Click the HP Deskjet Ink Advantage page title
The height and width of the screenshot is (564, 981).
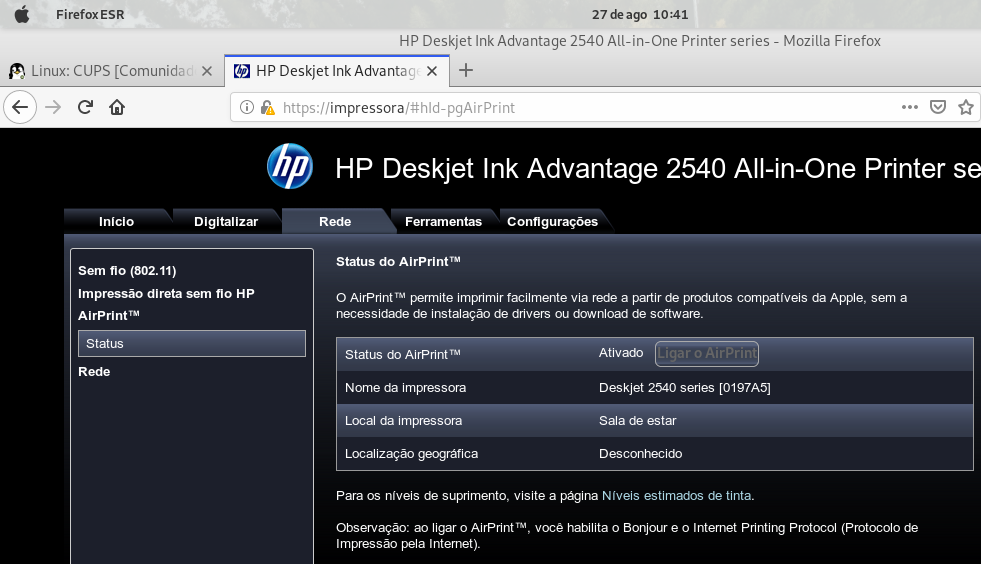point(658,168)
